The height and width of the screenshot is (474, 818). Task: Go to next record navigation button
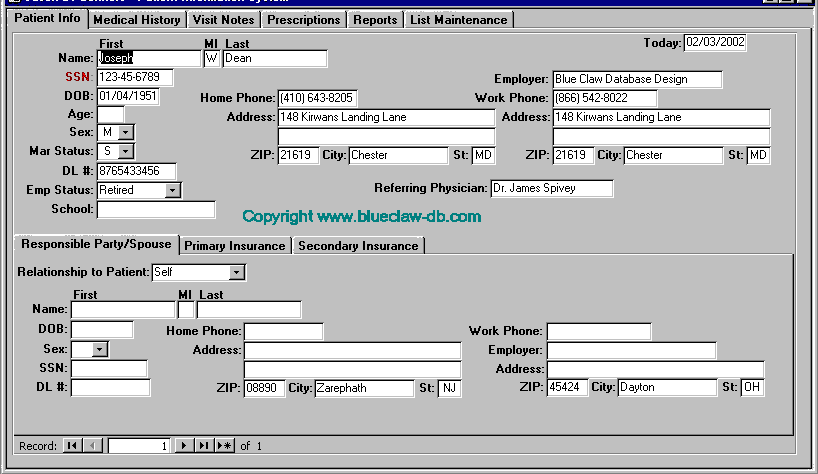184,446
